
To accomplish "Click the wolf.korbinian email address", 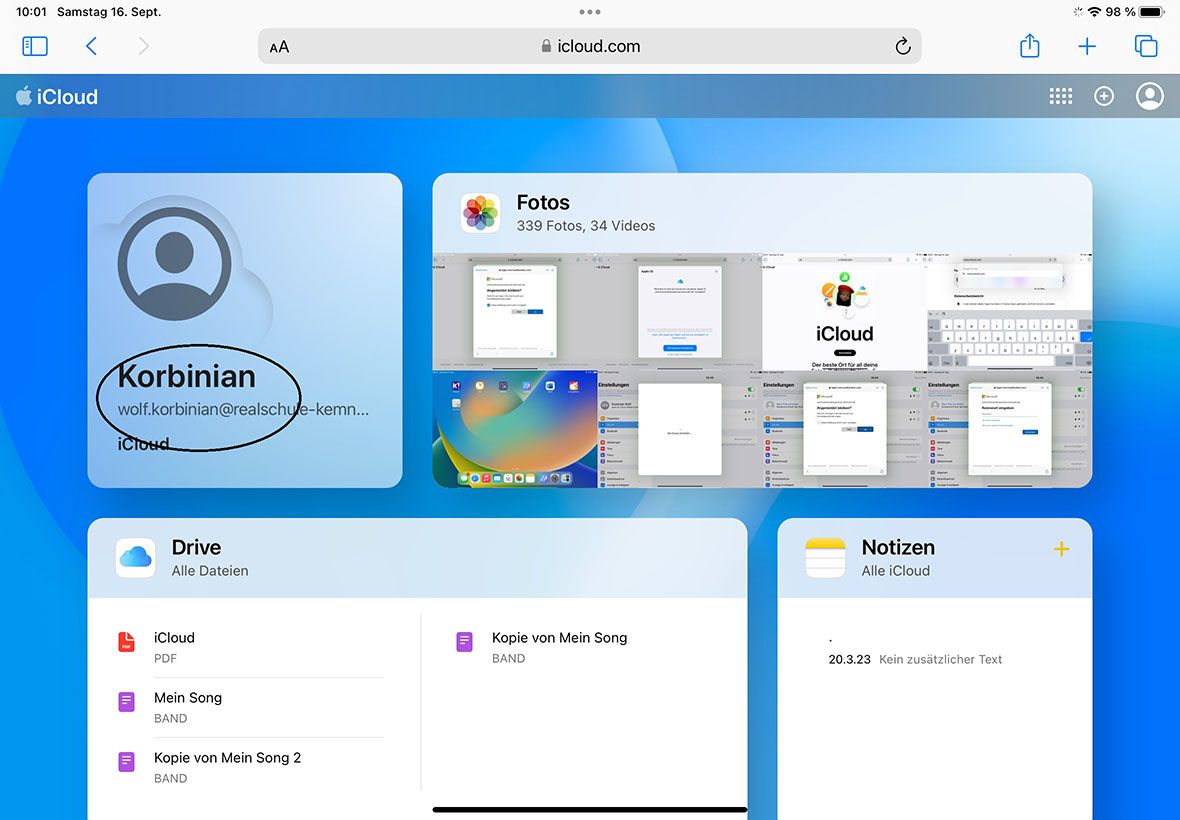I will pyautogui.click(x=243, y=409).
